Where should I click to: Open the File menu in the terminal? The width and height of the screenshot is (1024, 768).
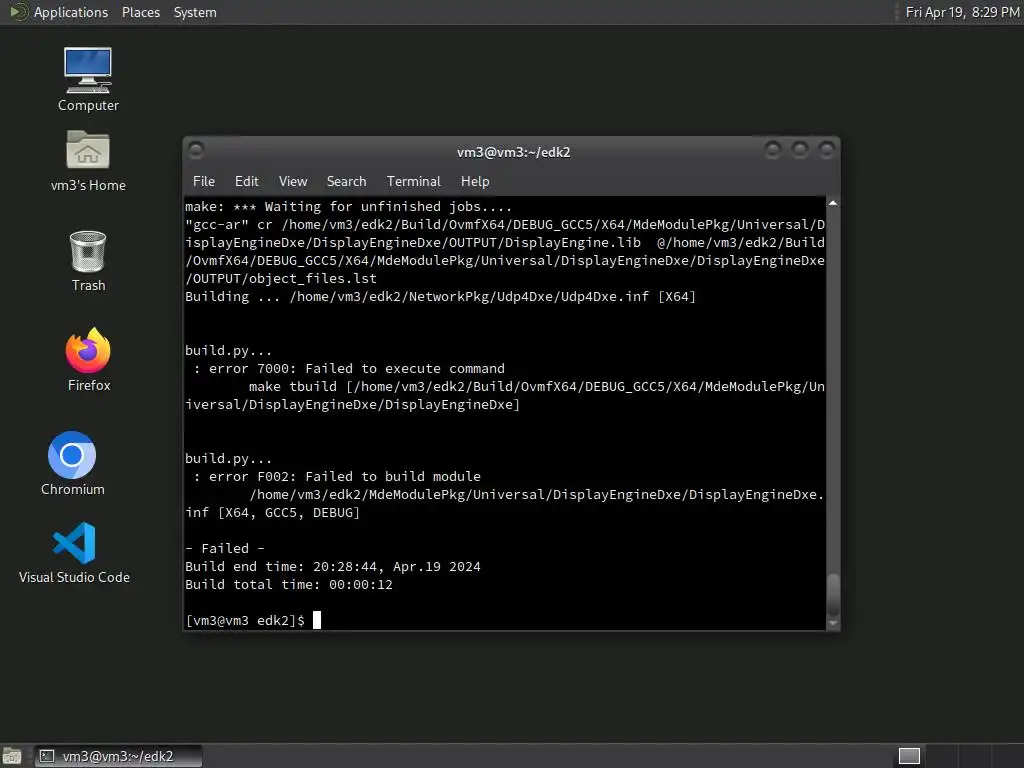204,182
